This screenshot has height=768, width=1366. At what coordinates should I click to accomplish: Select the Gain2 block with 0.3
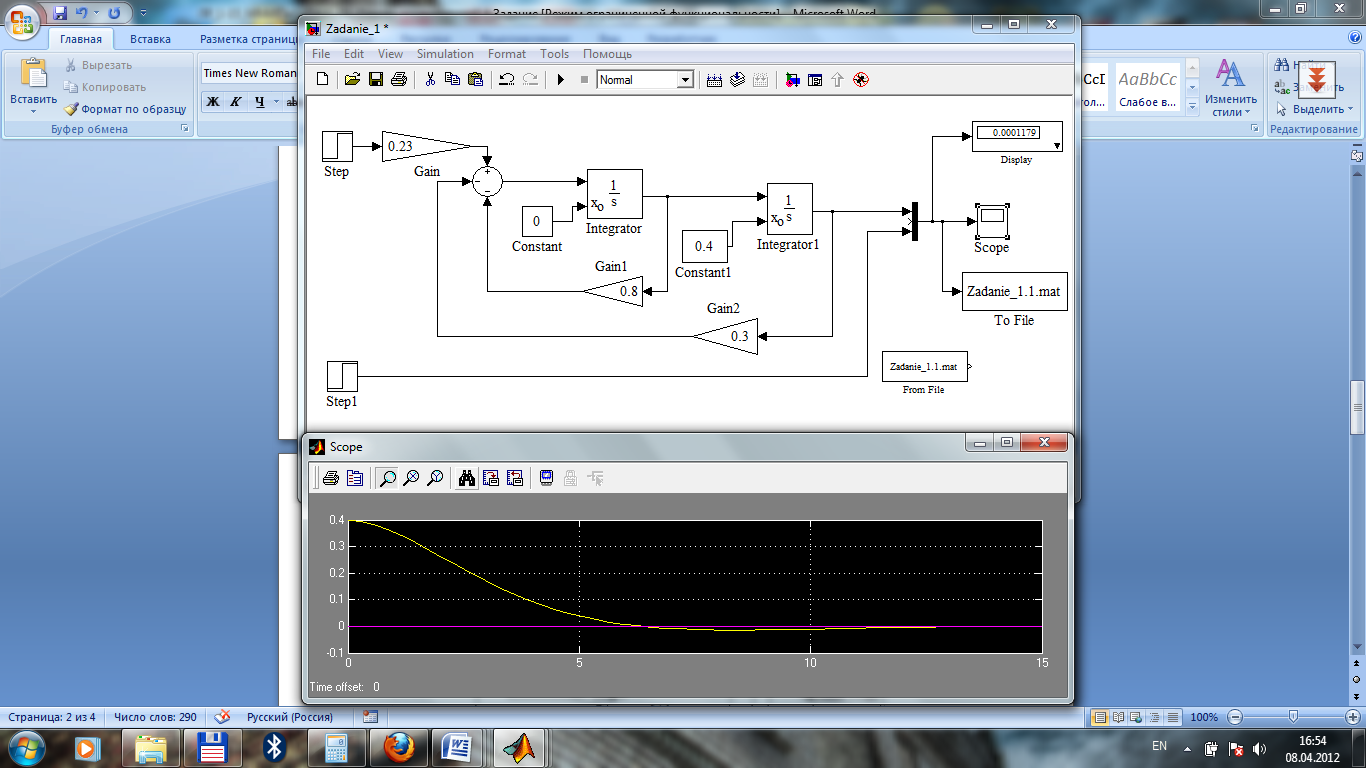(x=726, y=336)
